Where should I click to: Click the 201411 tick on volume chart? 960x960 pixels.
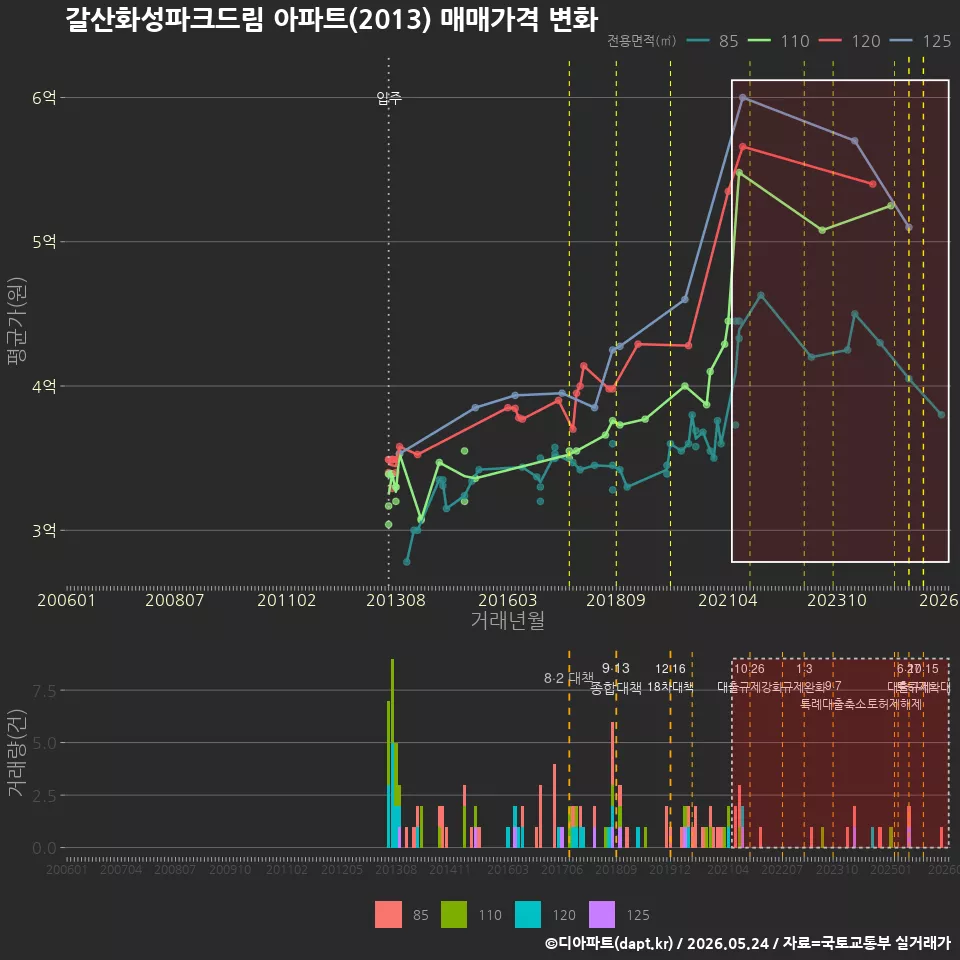(450, 869)
